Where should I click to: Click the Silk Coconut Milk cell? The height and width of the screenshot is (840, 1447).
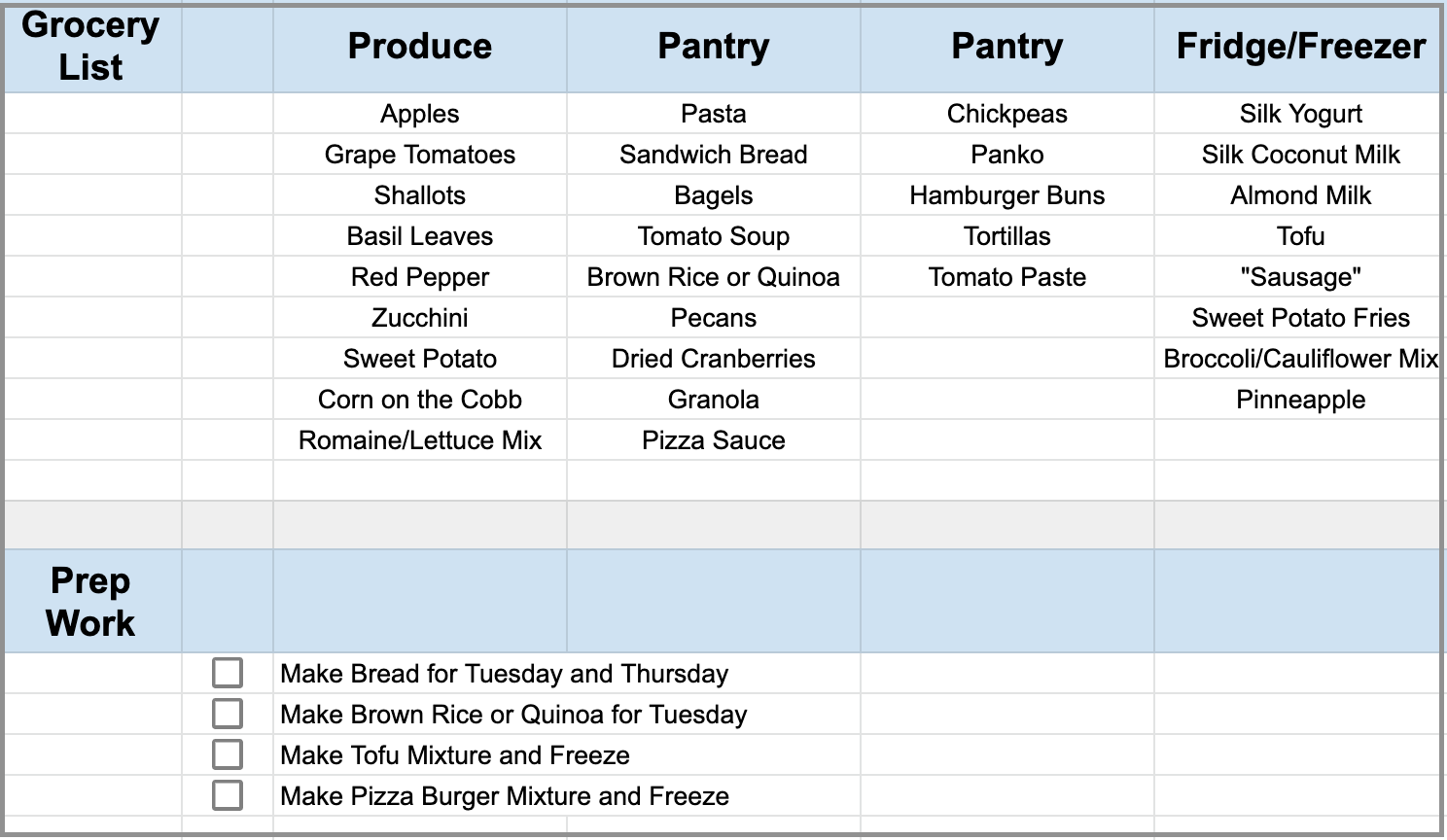point(1300,155)
